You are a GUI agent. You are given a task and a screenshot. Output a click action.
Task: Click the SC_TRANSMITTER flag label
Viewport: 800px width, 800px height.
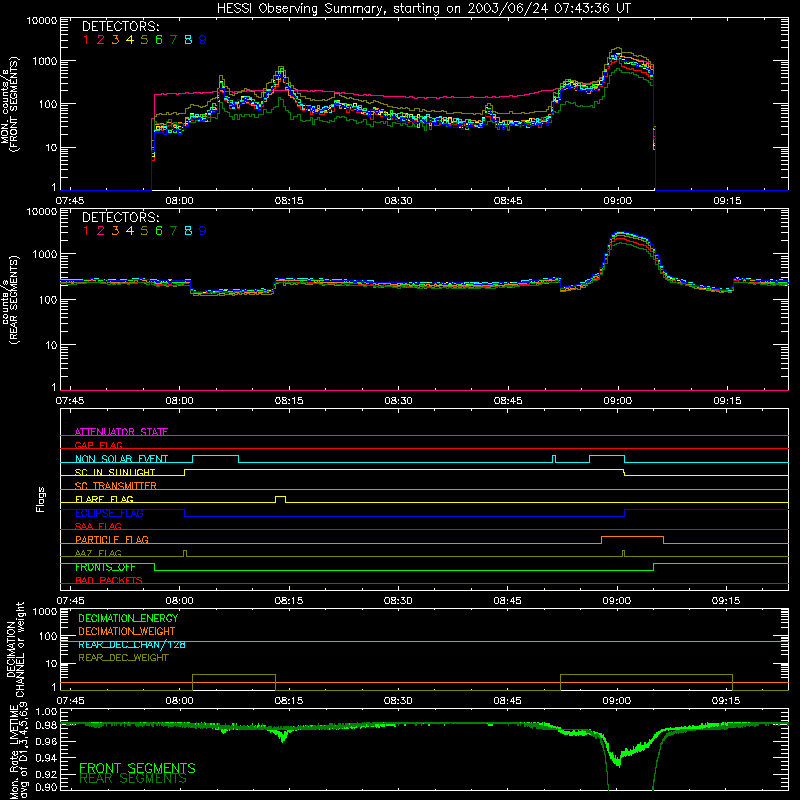click(115, 485)
